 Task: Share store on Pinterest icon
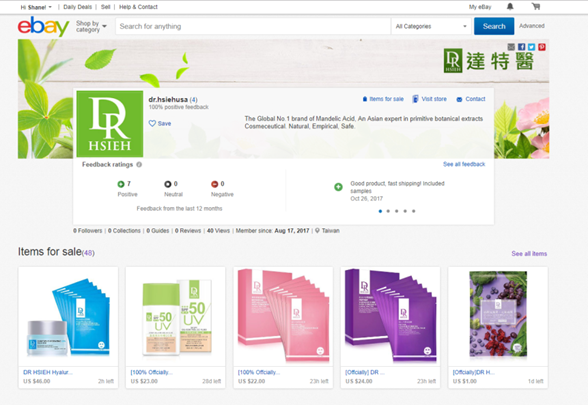point(542,47)
